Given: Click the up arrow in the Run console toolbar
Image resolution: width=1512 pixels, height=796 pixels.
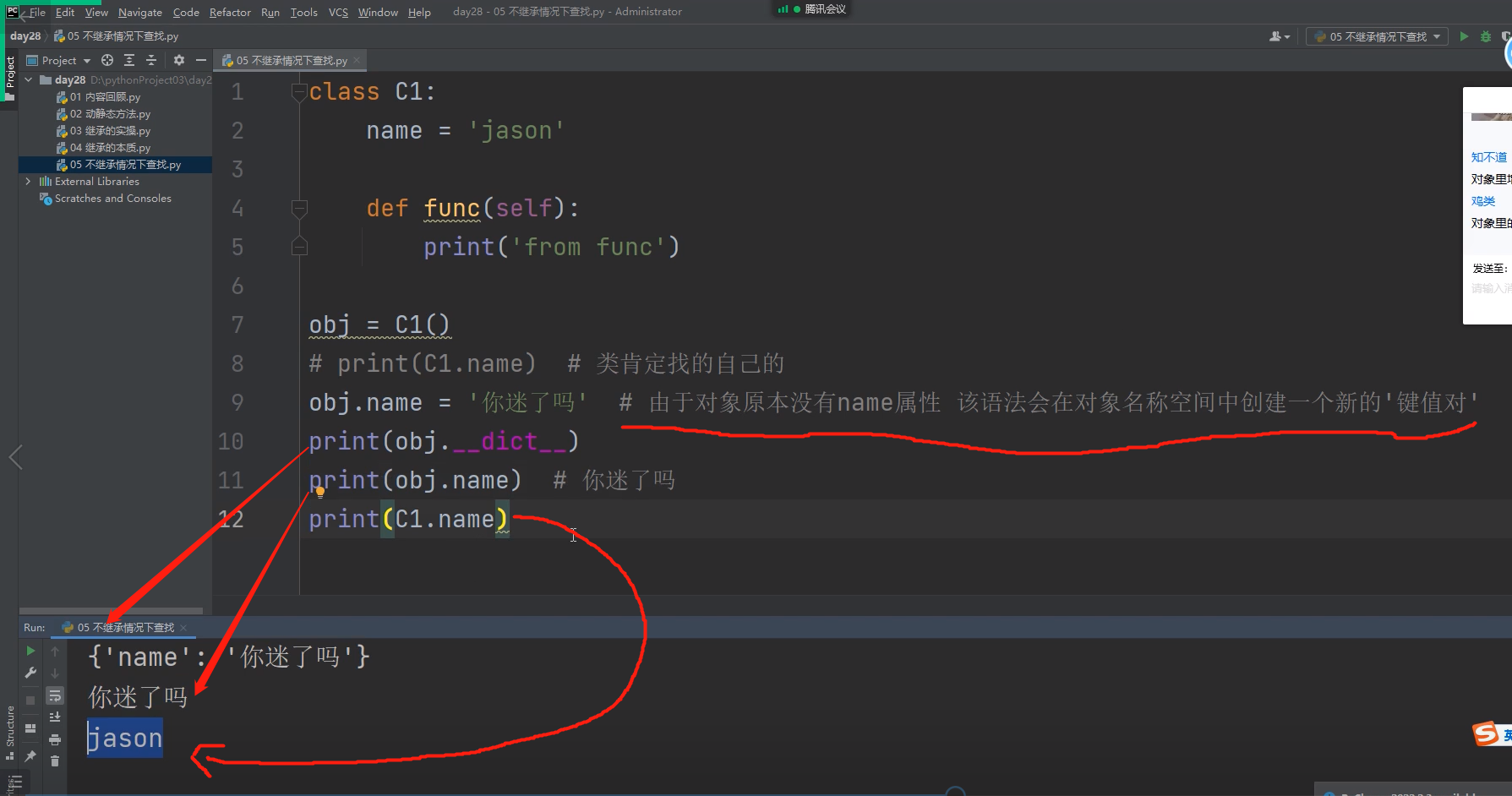Looking at the screenshot, I should tap(55, 651).
